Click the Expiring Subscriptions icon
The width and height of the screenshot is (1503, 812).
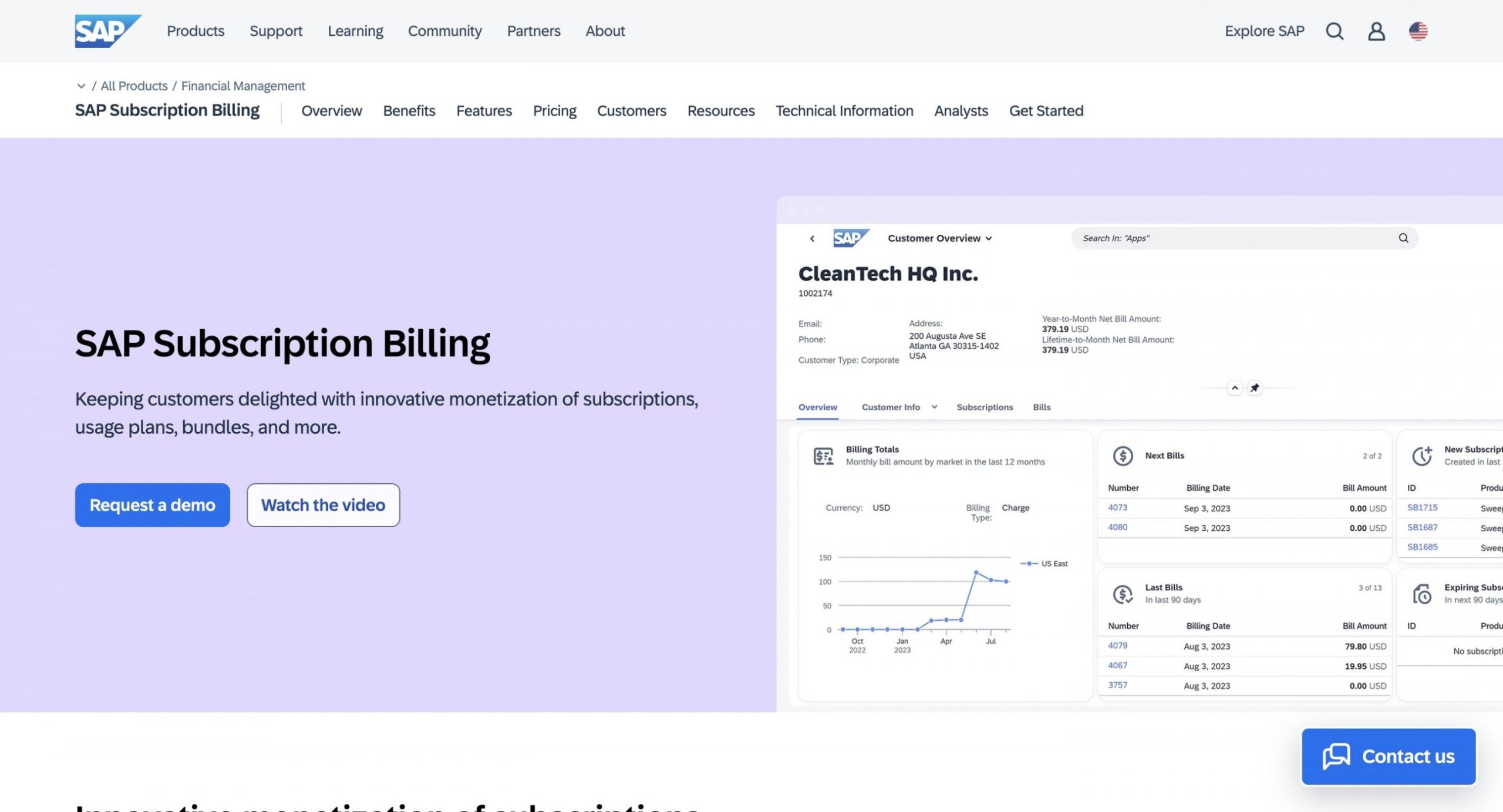(1422, 594)
